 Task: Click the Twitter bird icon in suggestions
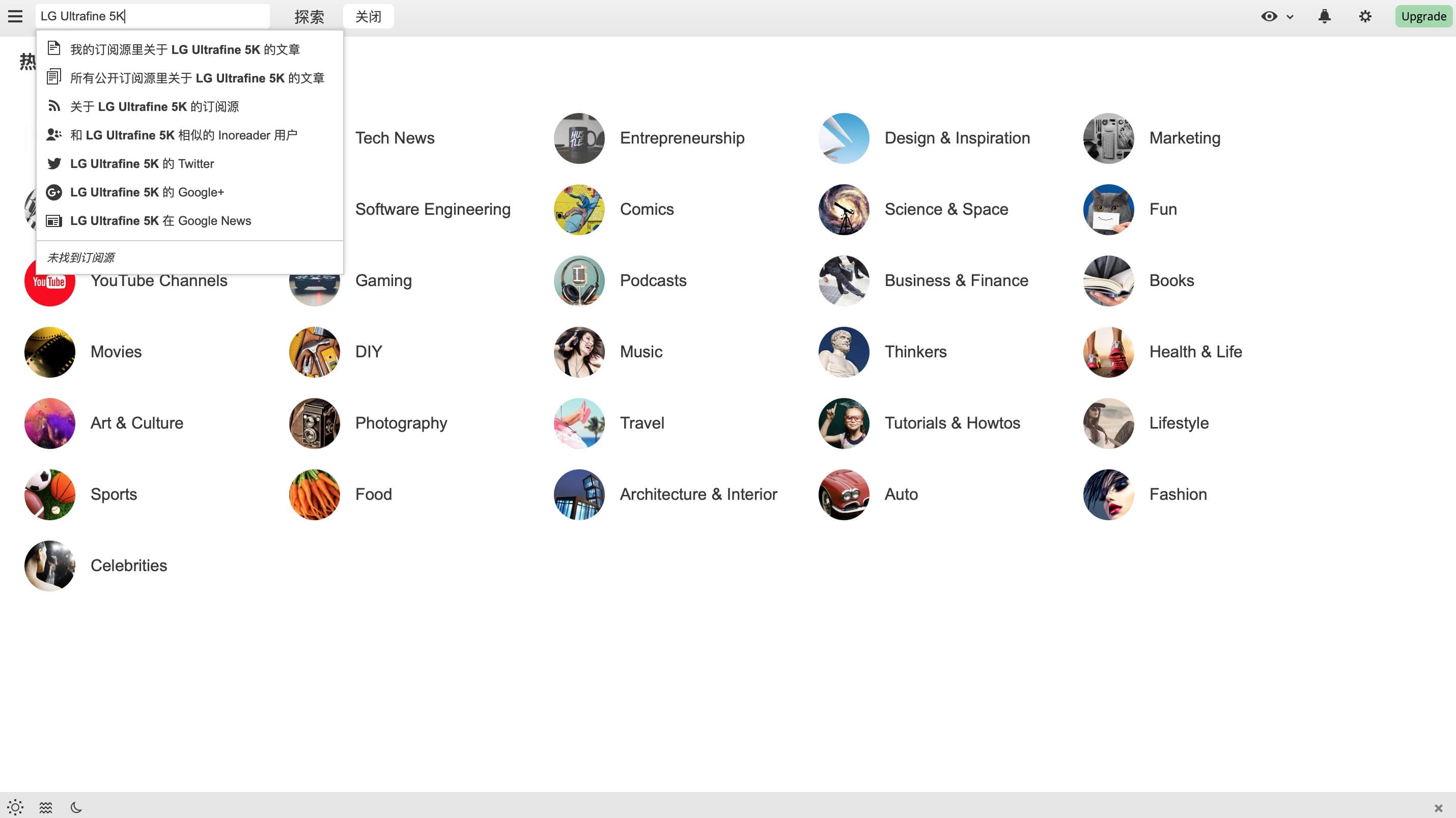pyautogui.click(x=54, y=164)
